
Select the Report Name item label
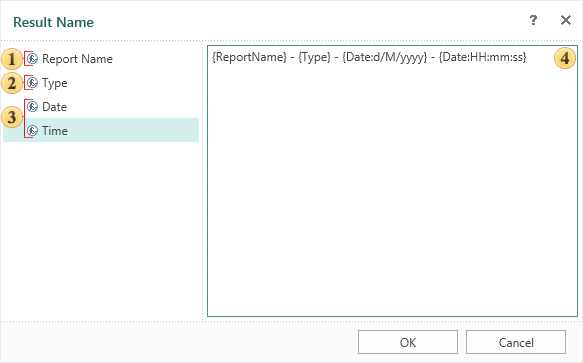pyautogui.click(x=77, y=59)
